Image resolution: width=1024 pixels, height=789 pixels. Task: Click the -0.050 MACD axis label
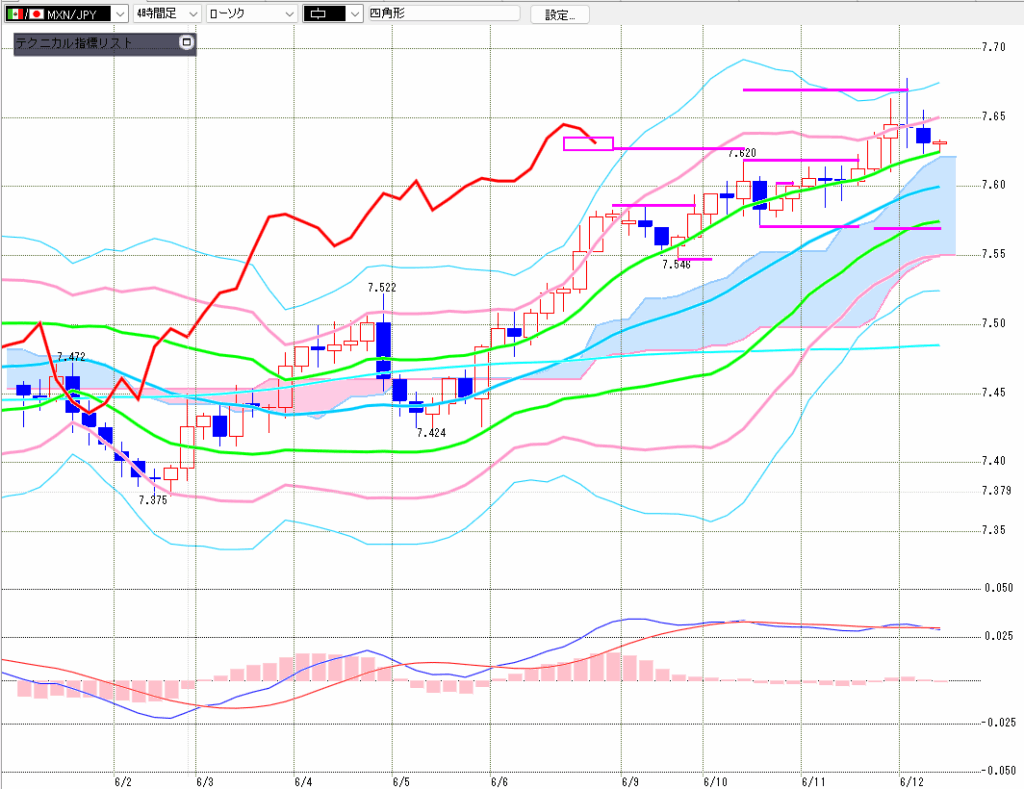[x=998, y=771]
